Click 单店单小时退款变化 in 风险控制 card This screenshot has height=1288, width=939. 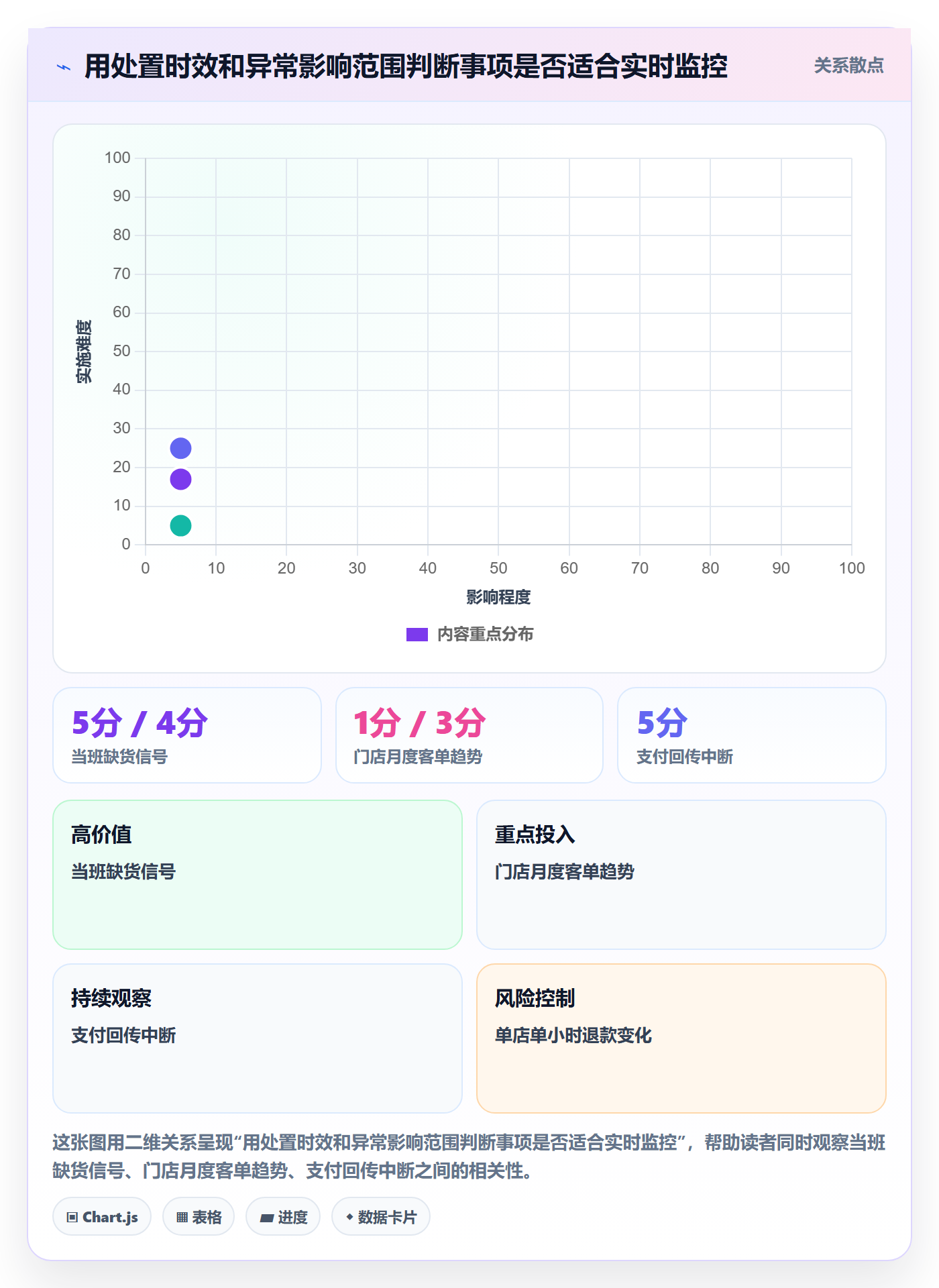(x=573, y=1035)
